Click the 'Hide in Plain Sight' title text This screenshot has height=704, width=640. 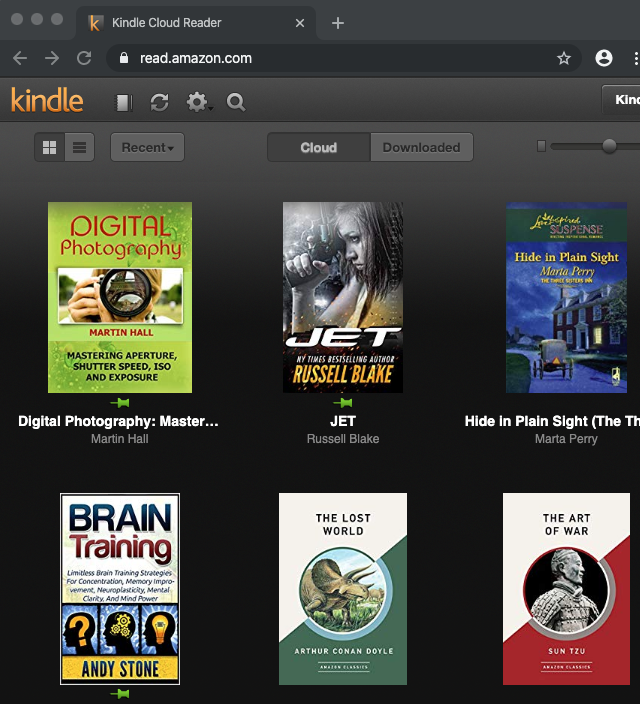click(x=552, y=421)
